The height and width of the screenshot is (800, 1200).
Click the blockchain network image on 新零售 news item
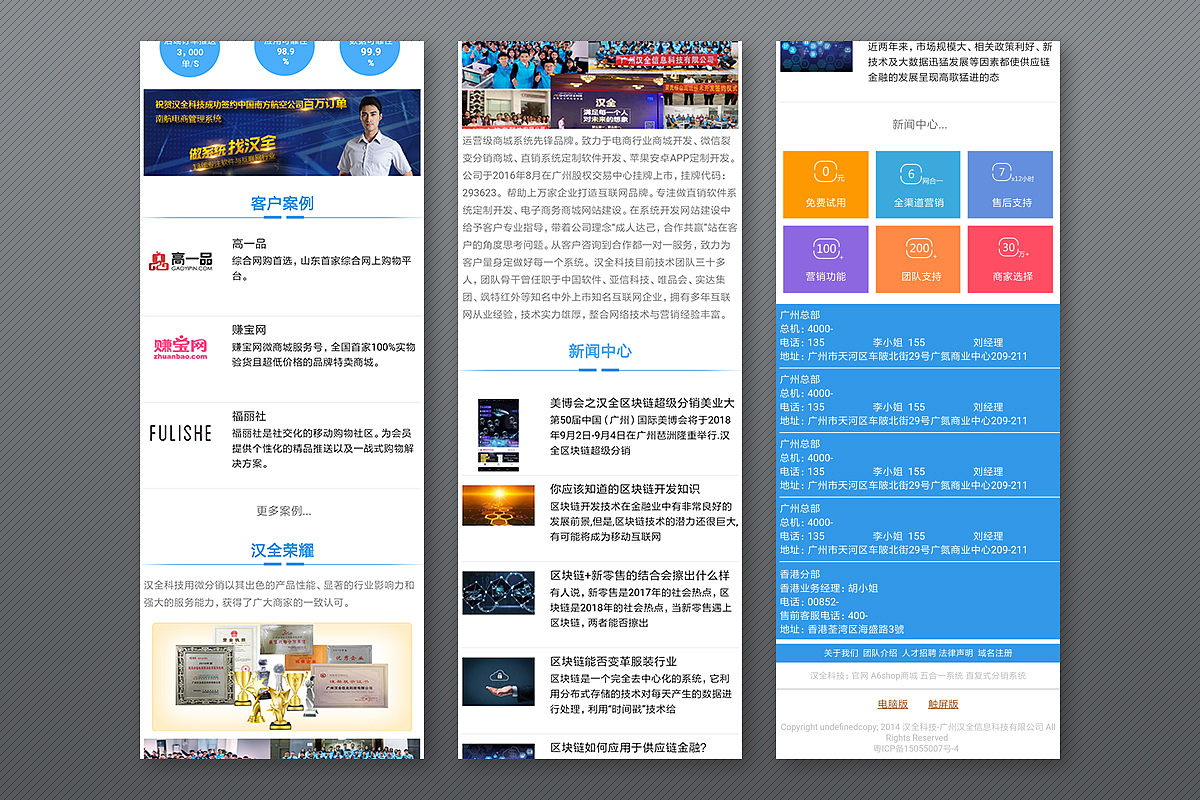(497, 597)
